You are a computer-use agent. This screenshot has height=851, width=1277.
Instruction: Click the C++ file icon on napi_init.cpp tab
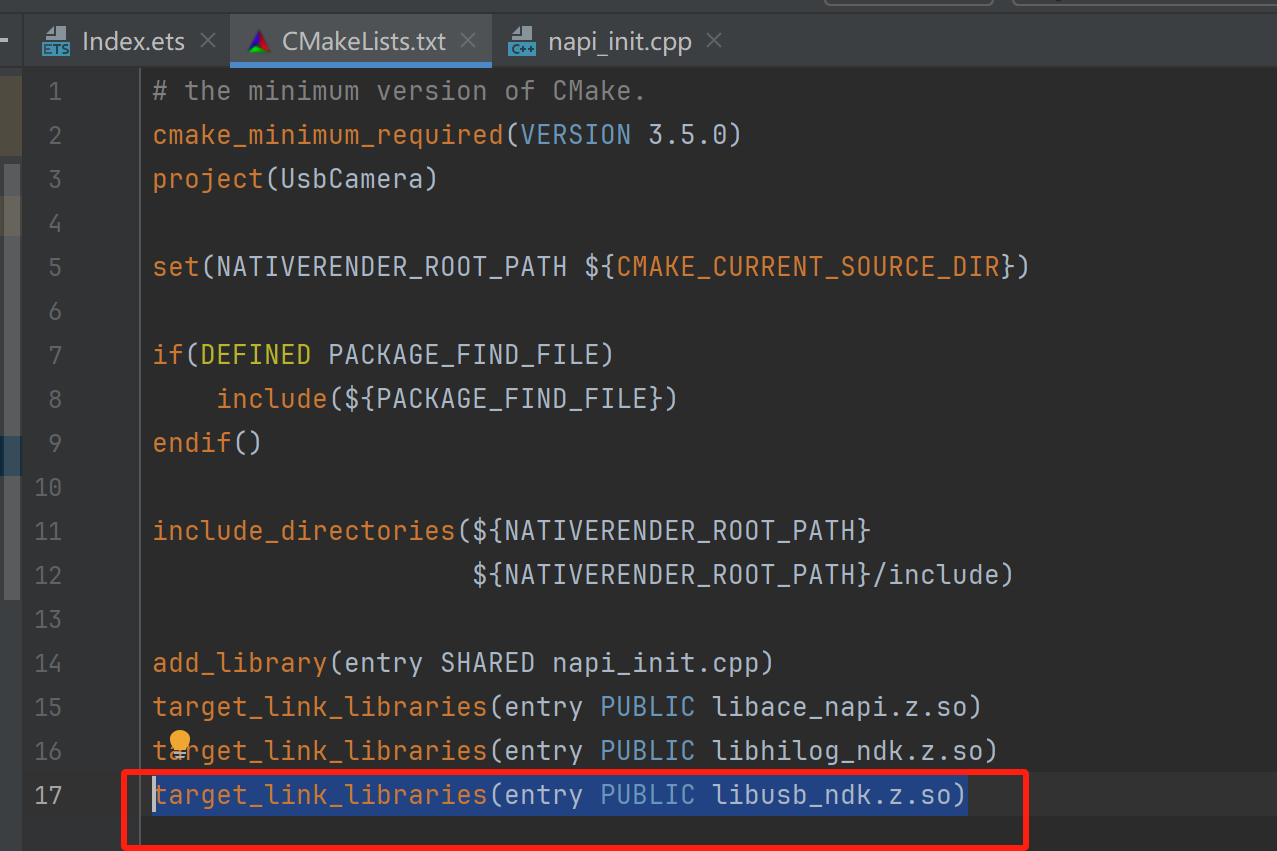(522, 41)
